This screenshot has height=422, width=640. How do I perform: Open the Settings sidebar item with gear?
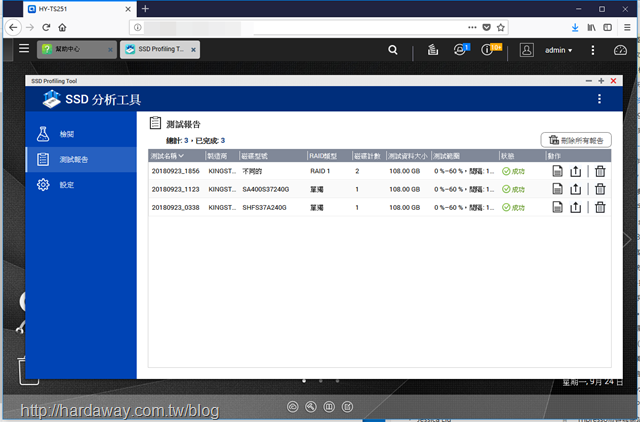[x=81, y=184]
